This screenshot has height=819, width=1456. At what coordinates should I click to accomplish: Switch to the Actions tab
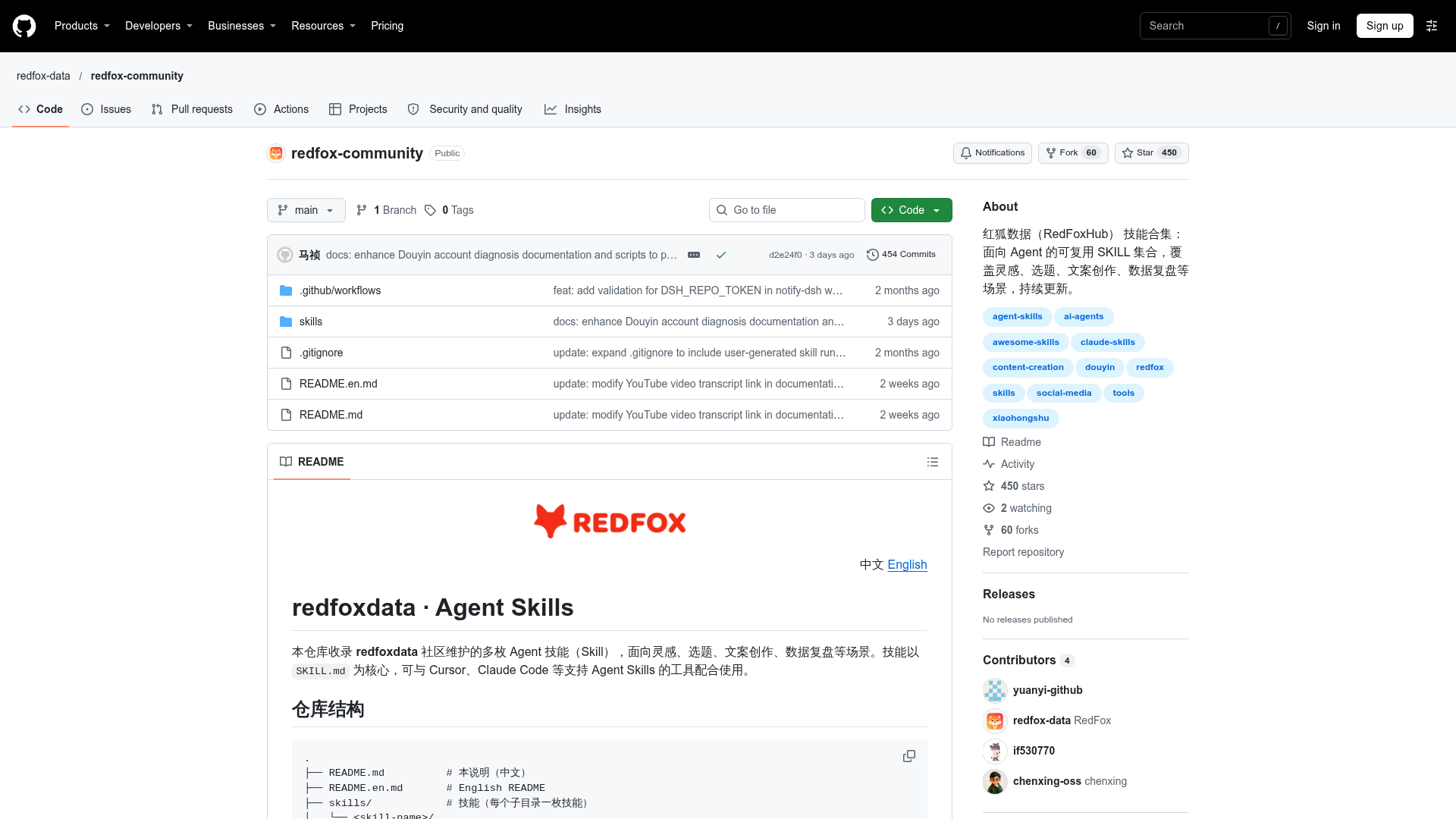click(x=281, y=109)
